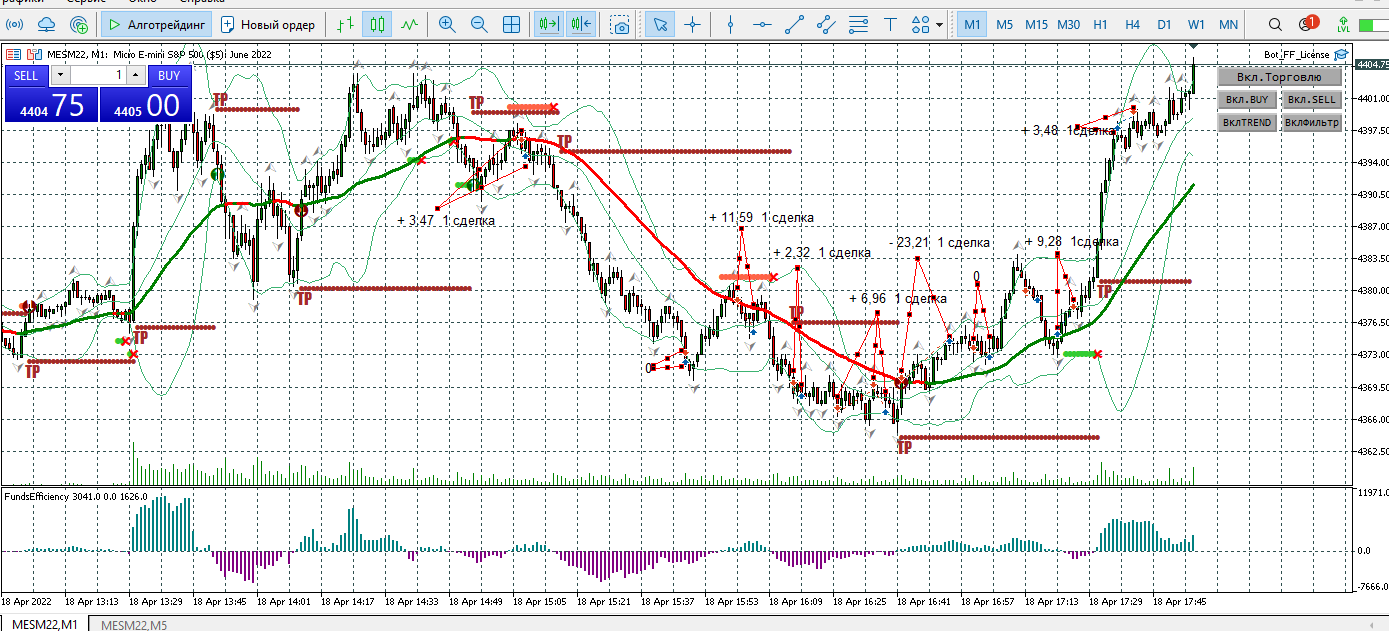Open the signals broadcast icon
The width and height of the screenshot is (1389, 631).
(x=15, y=24)
